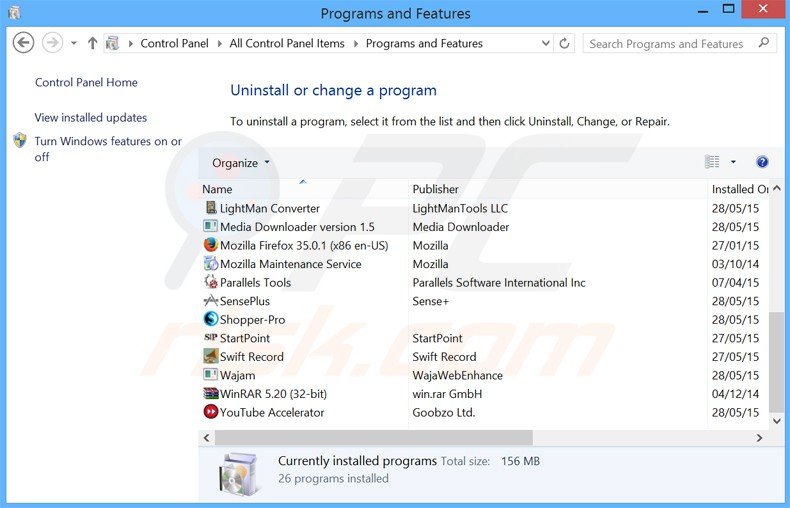Sort by the Publisher column header

[435, 189]
